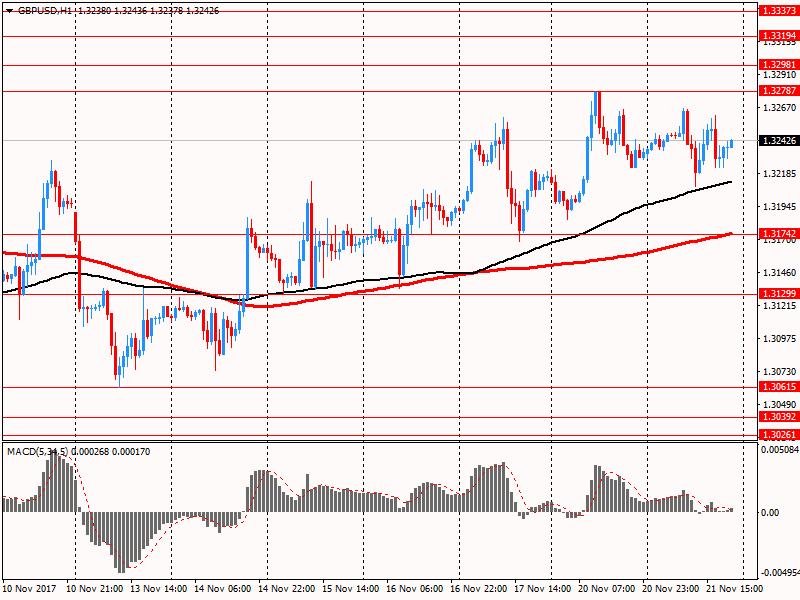Select the 20 Nov 23:00 time label

coord(670,589)
